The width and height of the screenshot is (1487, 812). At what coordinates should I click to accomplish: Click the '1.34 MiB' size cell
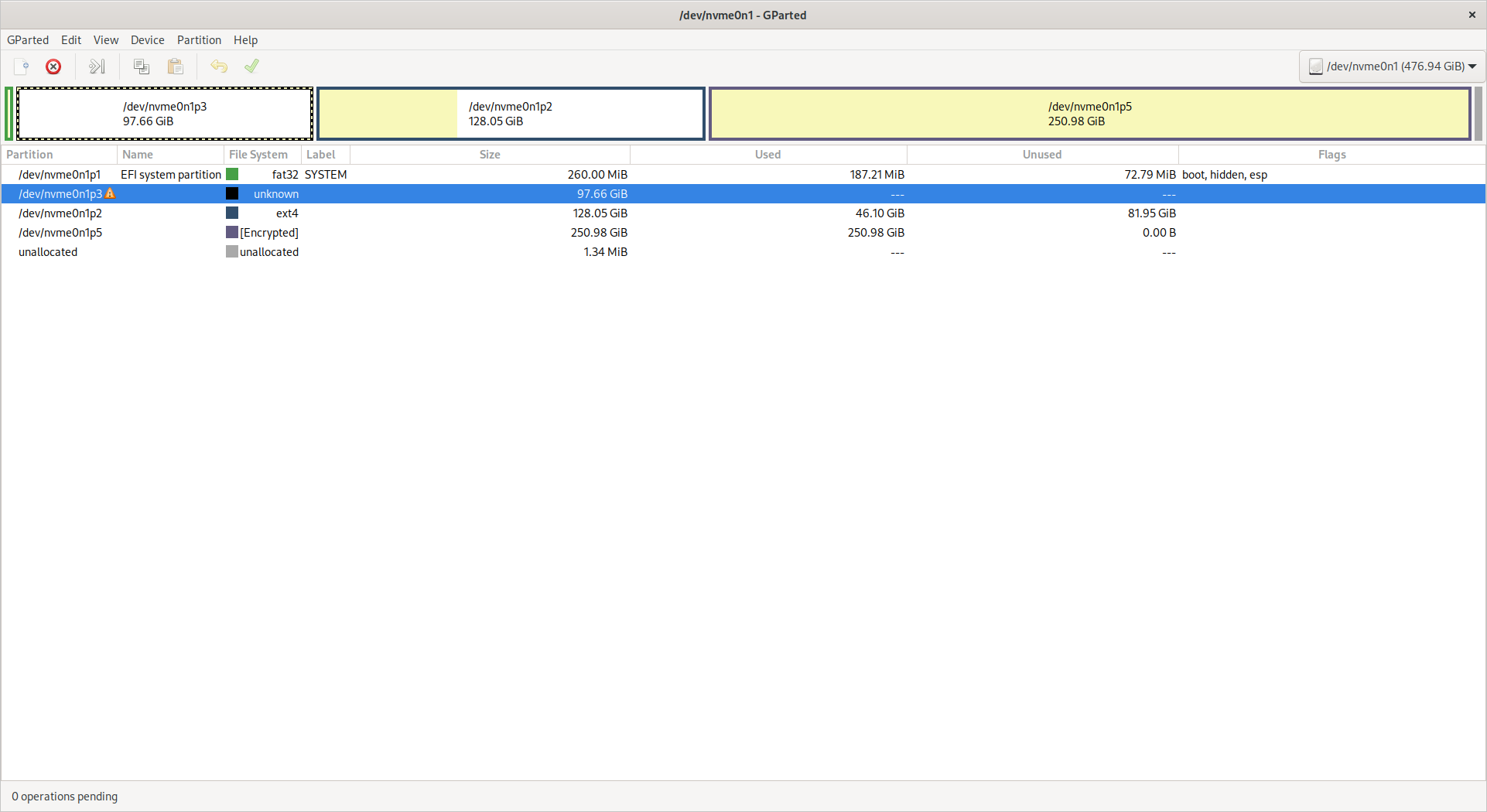click(605, 252)
